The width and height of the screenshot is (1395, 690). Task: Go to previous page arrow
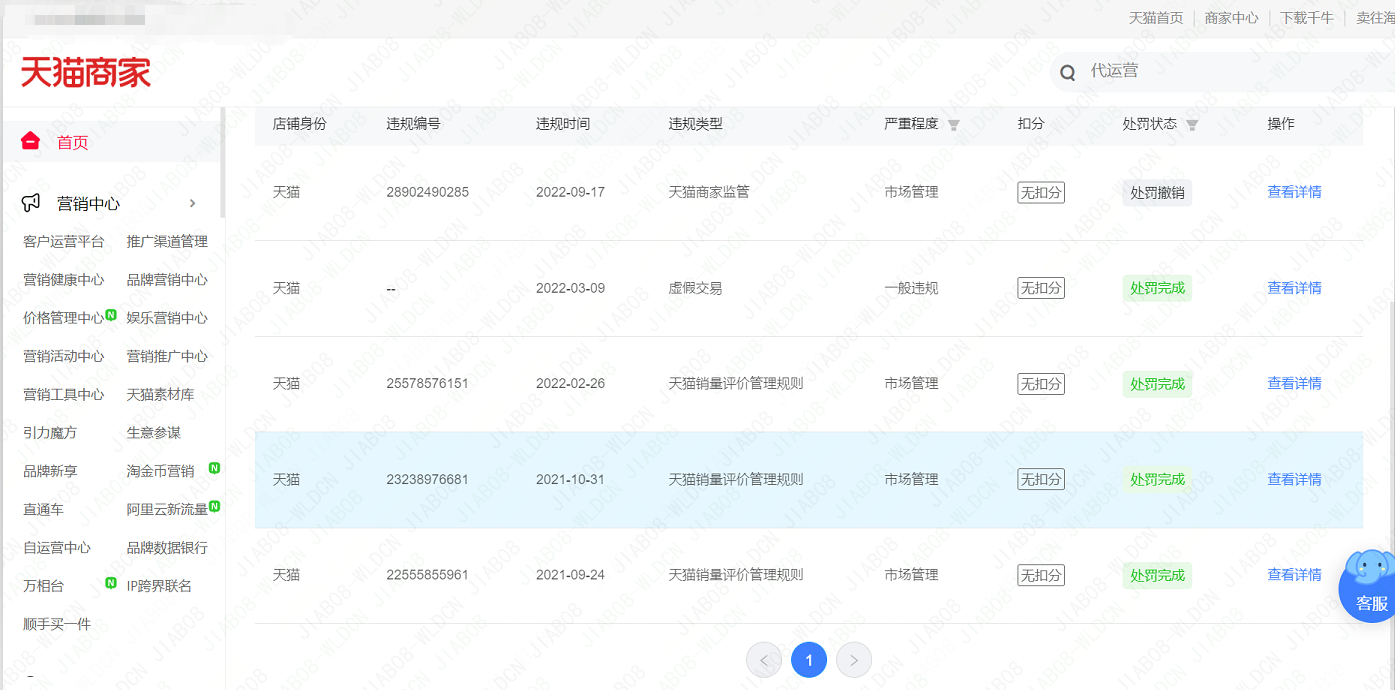(764, 660)
